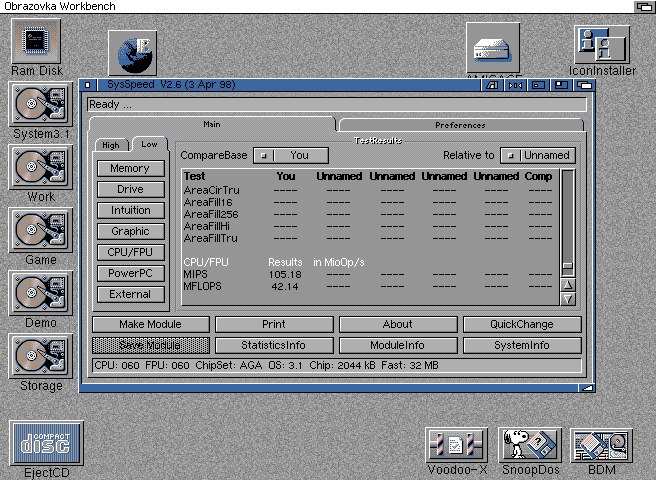Viewport: 656px width, 480px height.
Task: Switch to the Main tab
Action: [212, 125]
